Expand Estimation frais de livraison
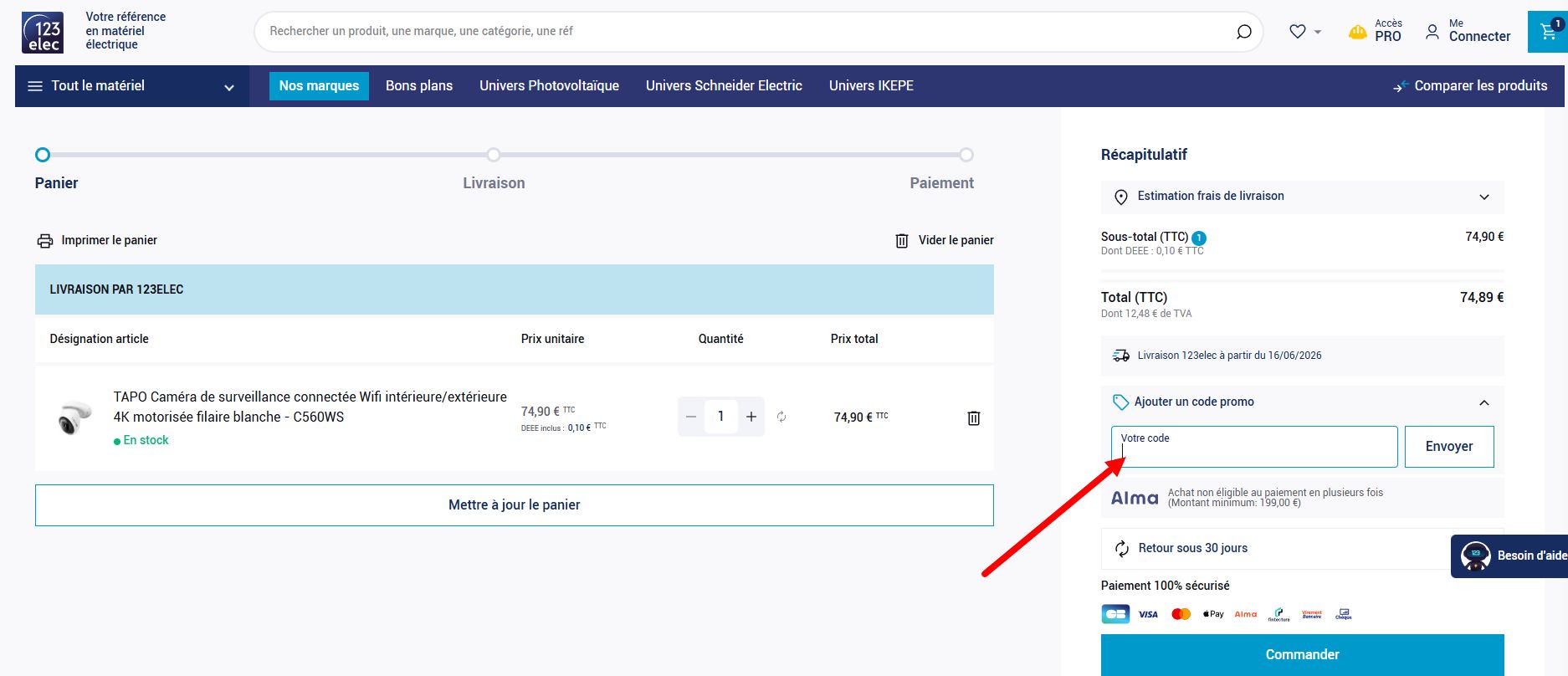This screenshot has width=1568, height=676. click(x=1303, y=197)
